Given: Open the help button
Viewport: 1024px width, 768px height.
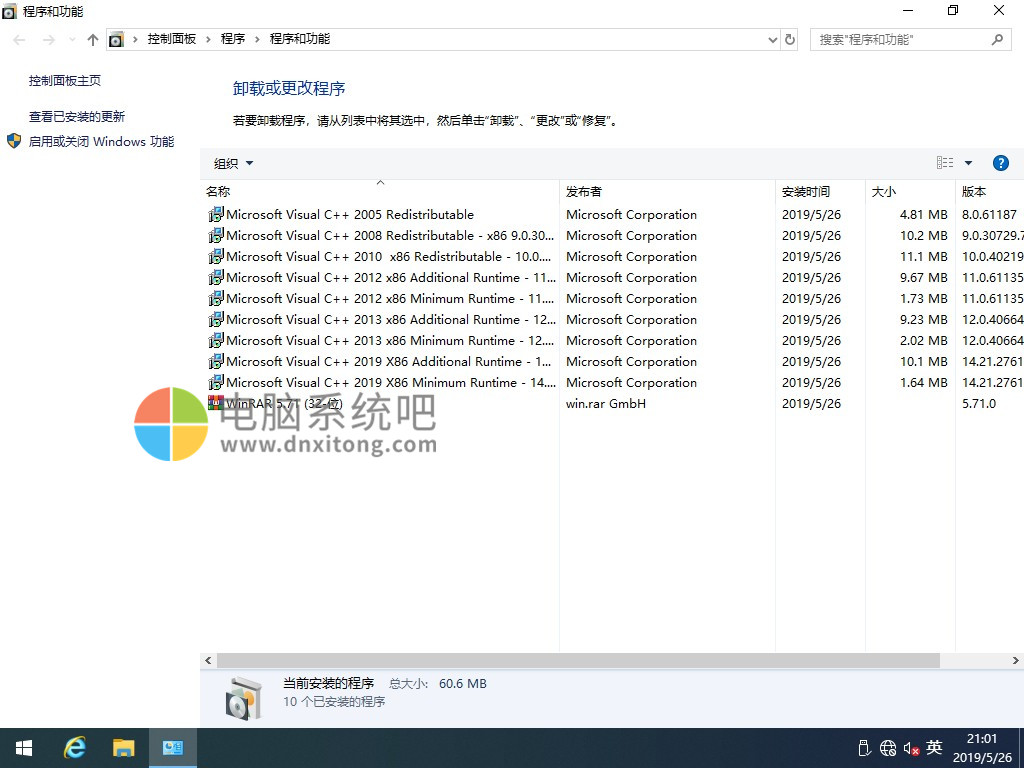Looking at the screenshot, I should point(1000,163).
